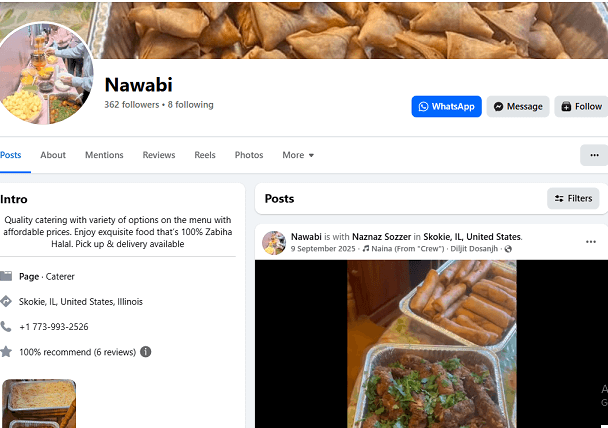
Task: Switch to the About tab
Action: coord(53,155)
